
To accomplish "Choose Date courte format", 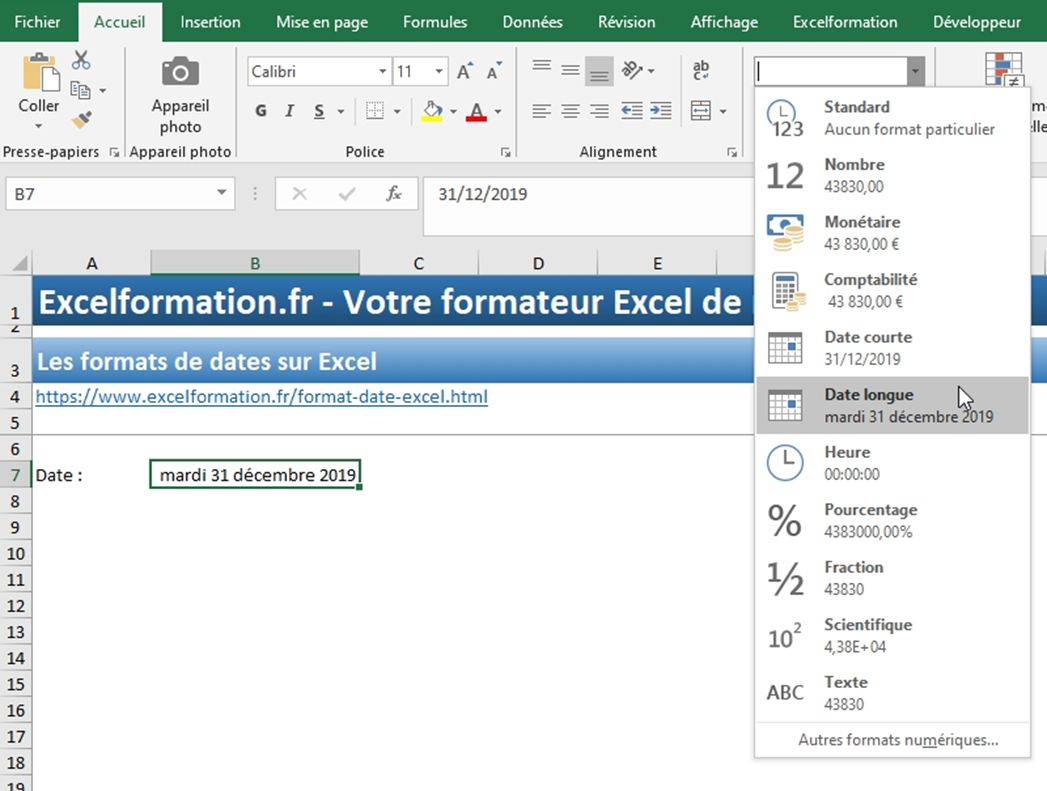I will click(892, 348).
